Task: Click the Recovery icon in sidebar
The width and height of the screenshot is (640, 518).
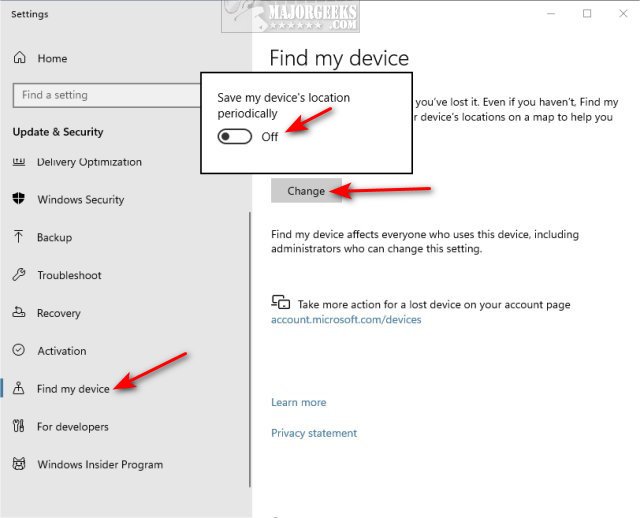Action: (19, 313)
